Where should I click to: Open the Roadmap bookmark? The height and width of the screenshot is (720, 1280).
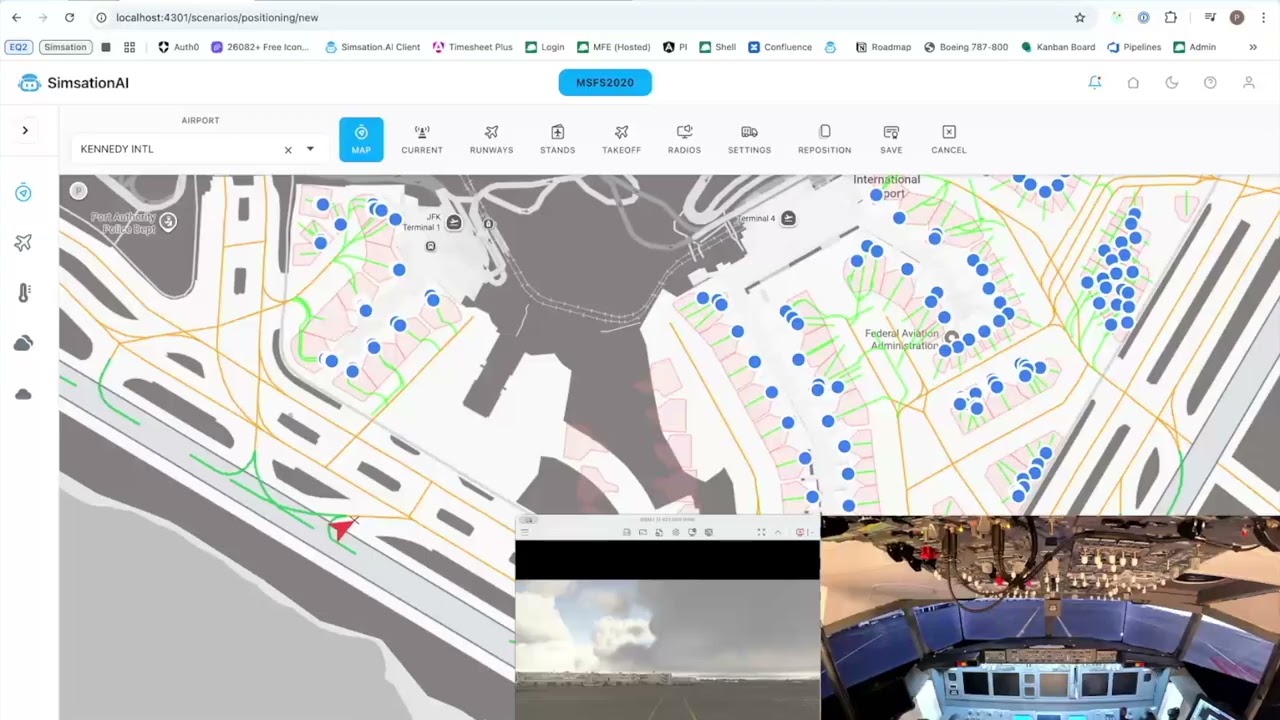pos(883,47)
